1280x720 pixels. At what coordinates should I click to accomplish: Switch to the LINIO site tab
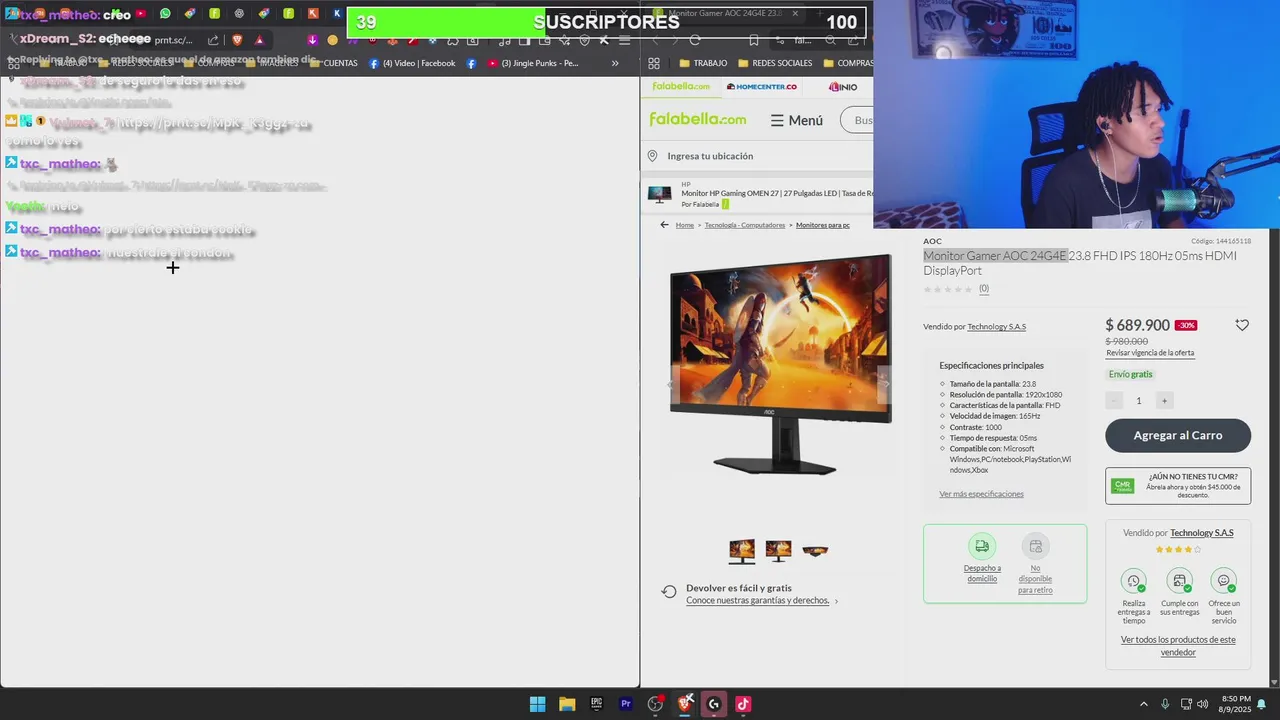point(843,87)
